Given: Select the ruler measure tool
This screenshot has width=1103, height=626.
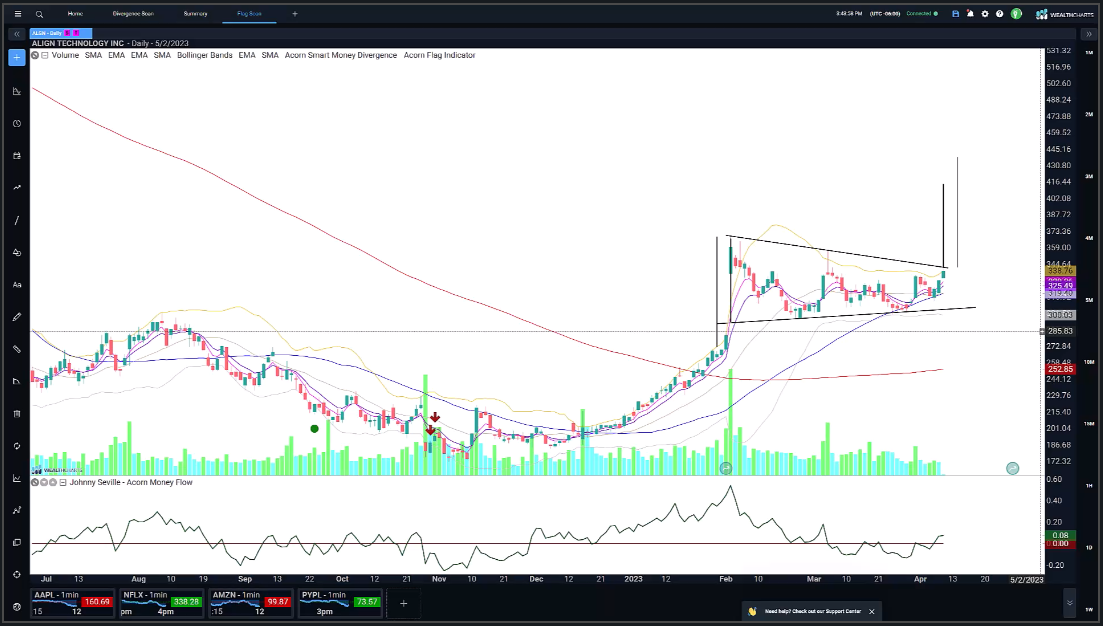Looking at the screenshot, I should [17, 349].
